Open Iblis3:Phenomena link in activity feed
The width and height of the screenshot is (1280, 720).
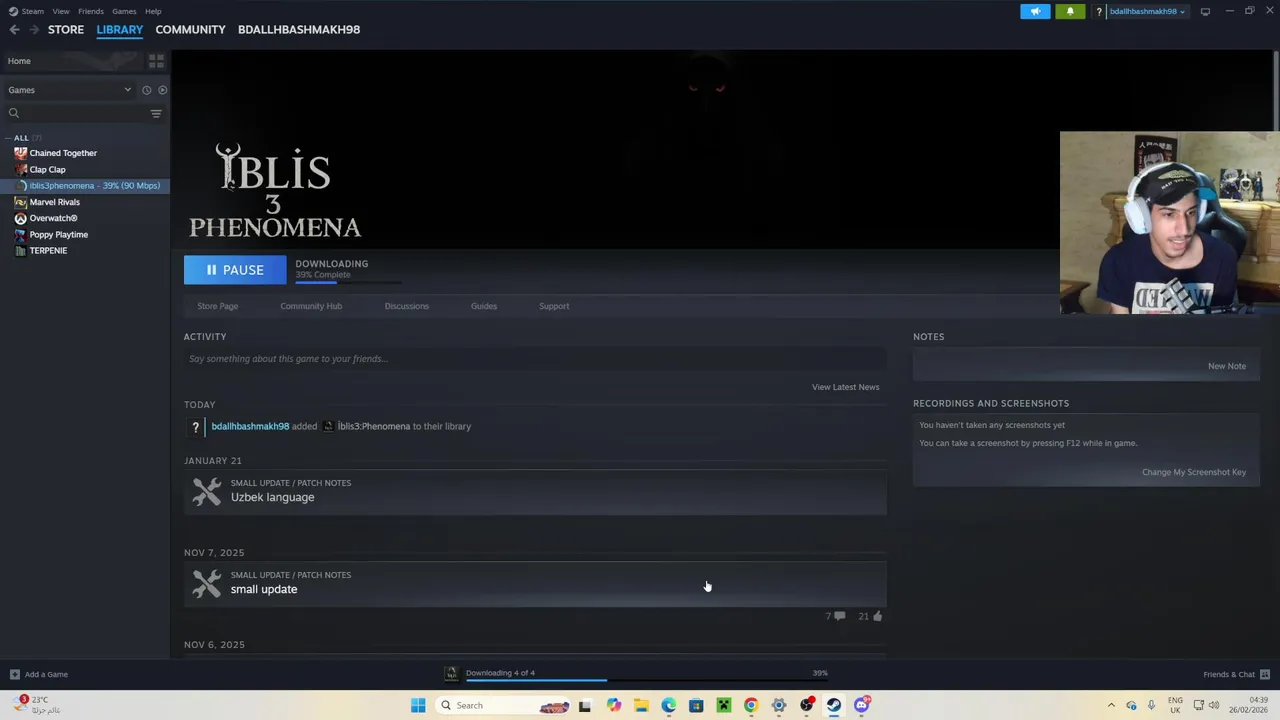click(x=374, y=426)
